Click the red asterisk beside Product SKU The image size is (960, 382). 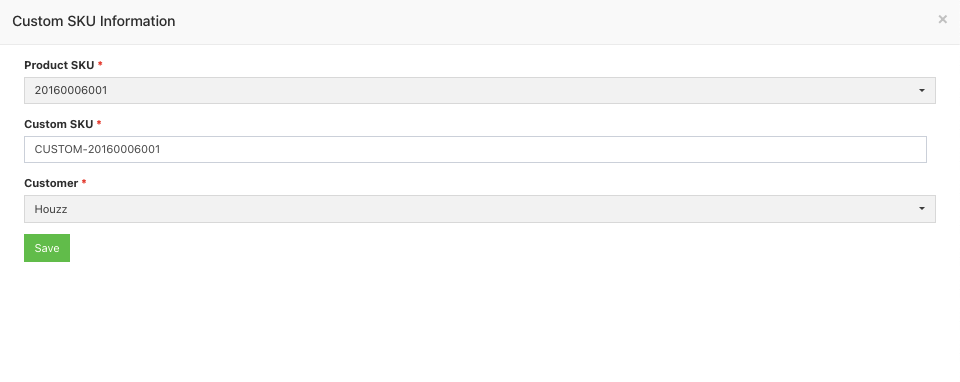coord(100,64)
